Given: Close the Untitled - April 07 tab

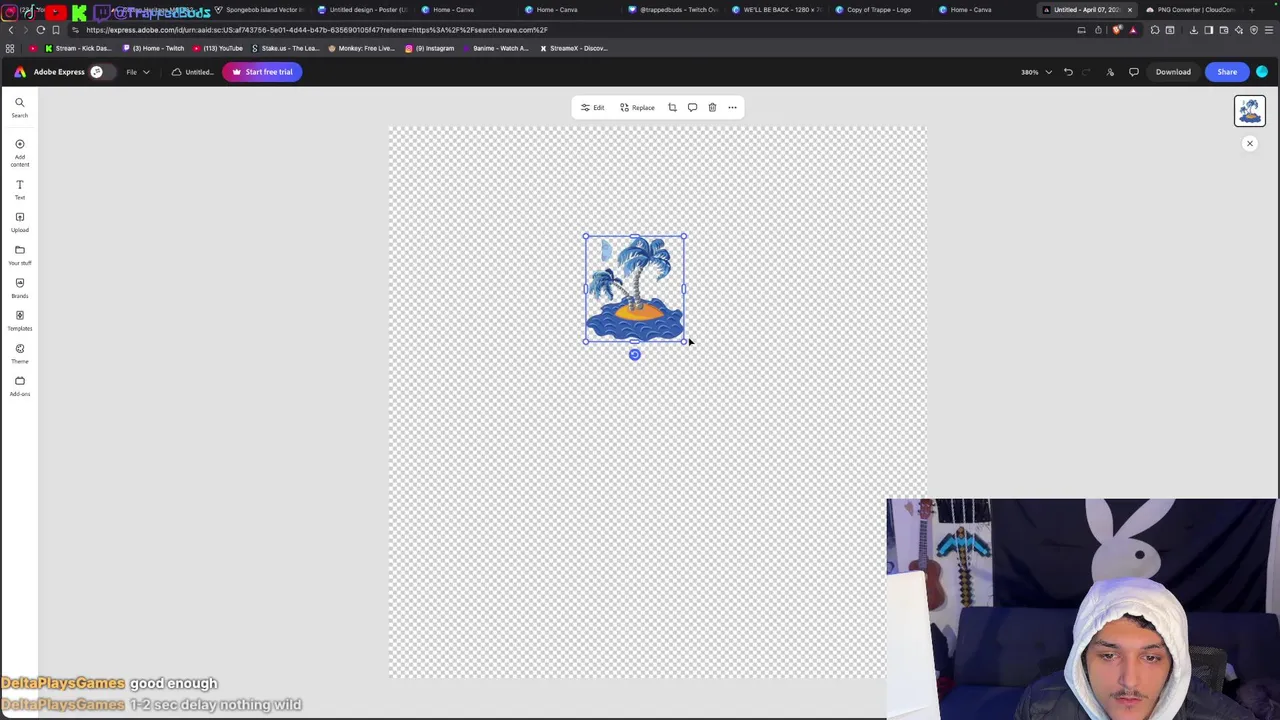Looking at the screenshot, I should tap(1130, 10).
